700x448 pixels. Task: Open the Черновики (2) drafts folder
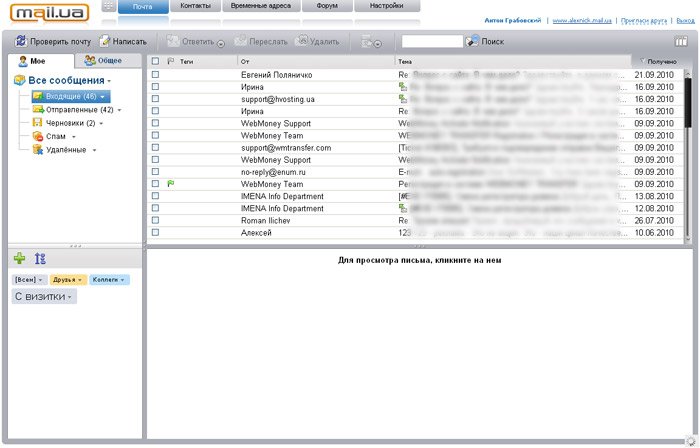pos(70,123)
